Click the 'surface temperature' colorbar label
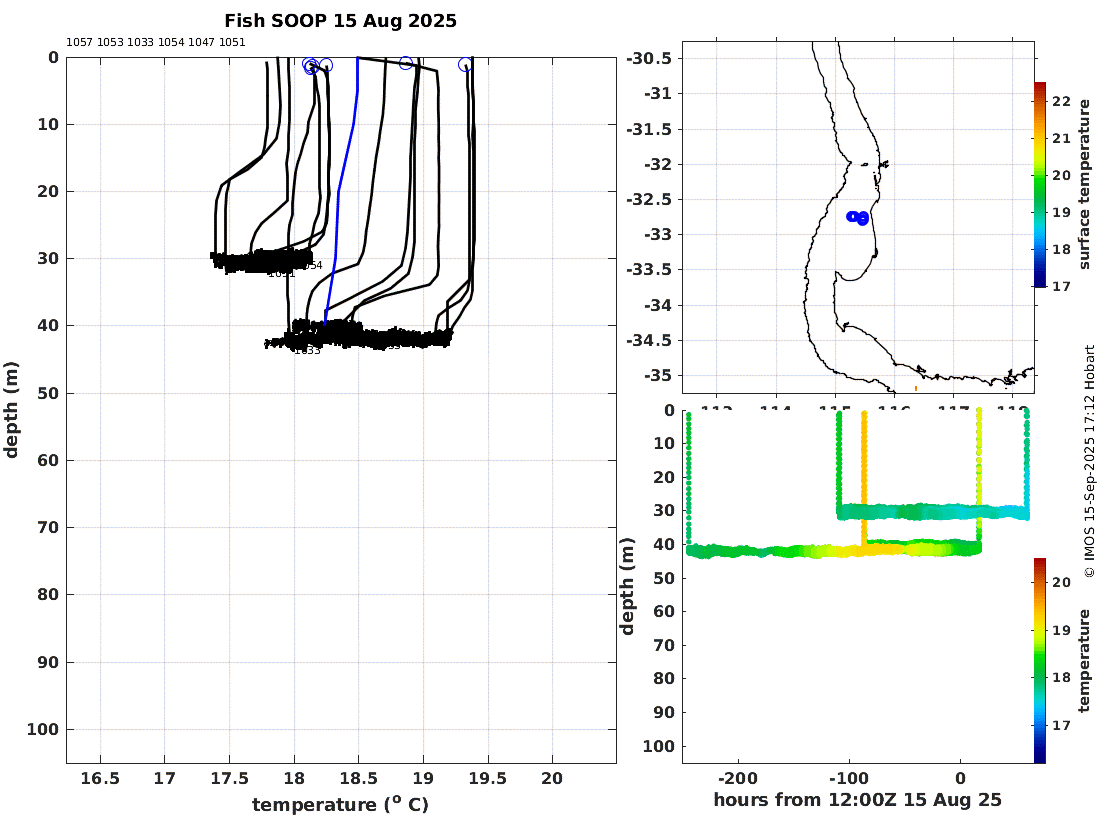Viewport: 1100px width, 820px height. [x=1085, y=184]
